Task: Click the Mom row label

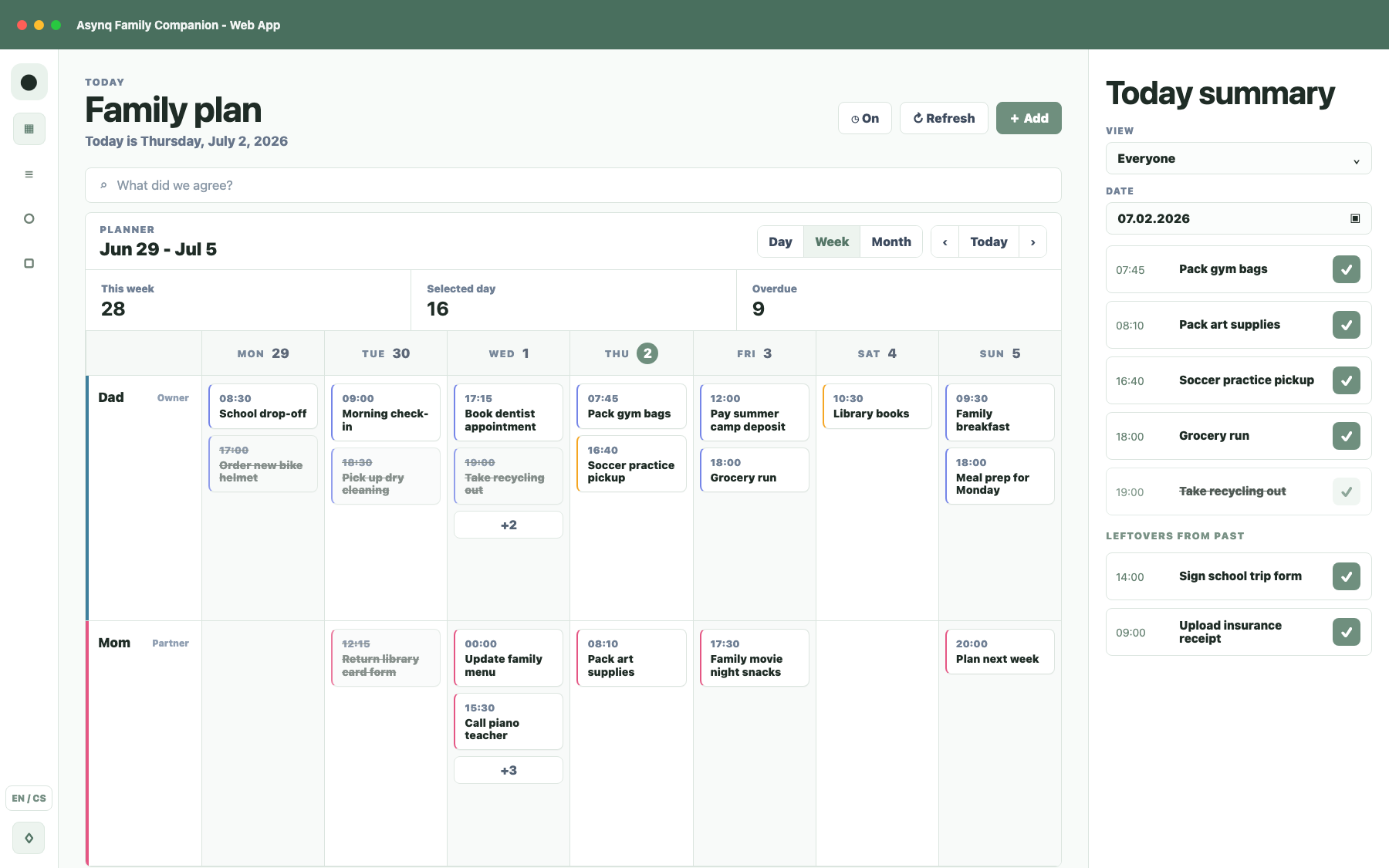Action: (114, 643)
